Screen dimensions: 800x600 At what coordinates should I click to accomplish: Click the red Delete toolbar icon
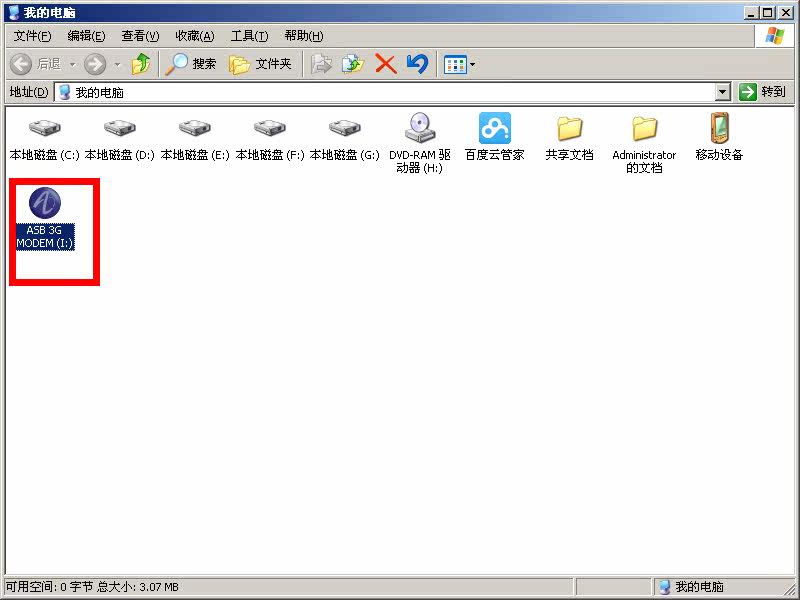click(x=385, y=64)
